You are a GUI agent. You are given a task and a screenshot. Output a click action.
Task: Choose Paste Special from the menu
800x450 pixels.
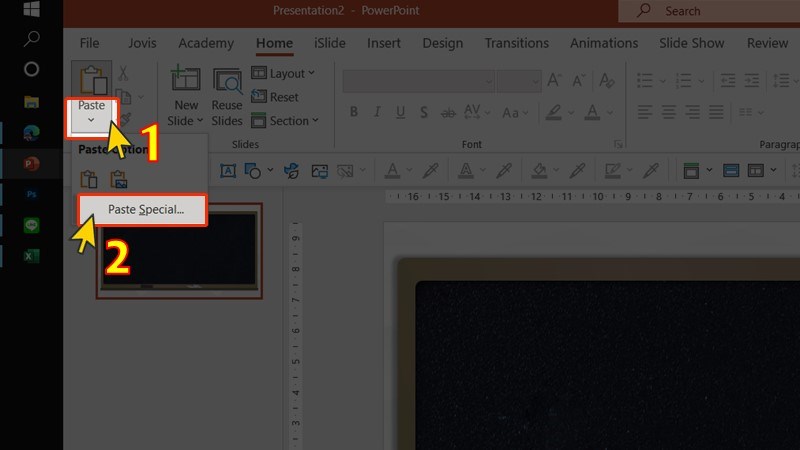[x=145, y=210]
